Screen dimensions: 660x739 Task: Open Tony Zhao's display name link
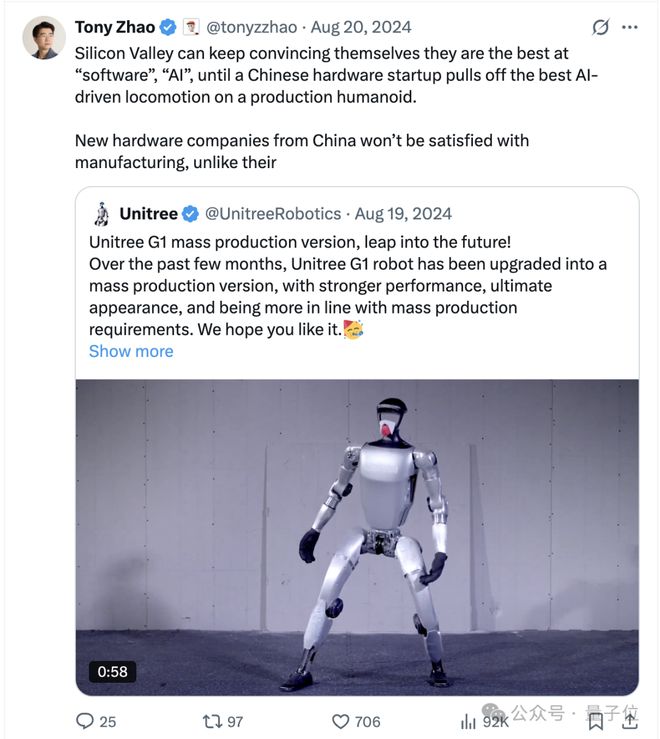(115, 27)
